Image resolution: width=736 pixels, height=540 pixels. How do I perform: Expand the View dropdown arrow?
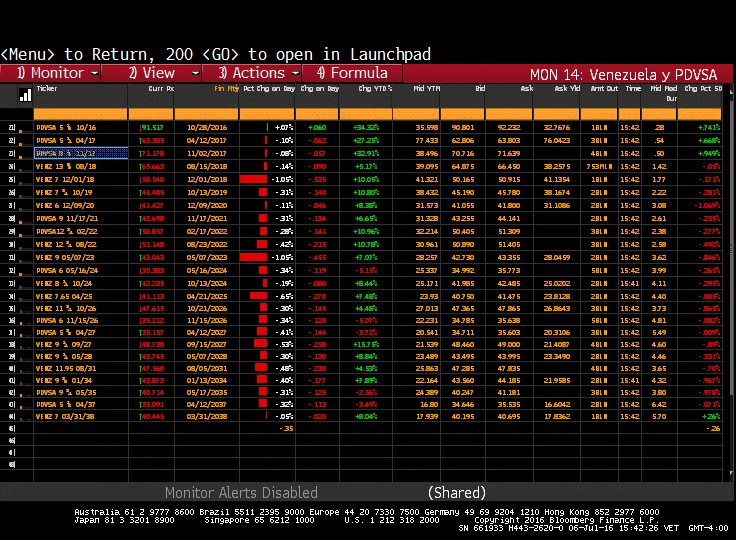tap(196, 73)
